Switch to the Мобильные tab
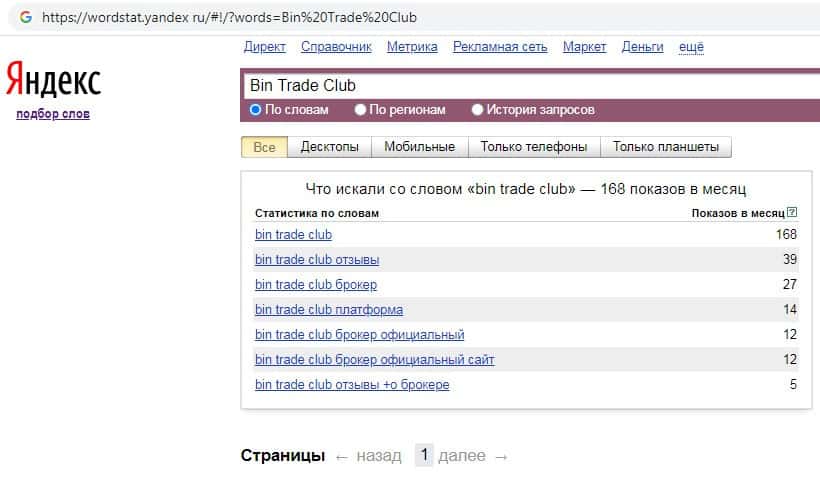This screenshot has height=484, width=820. pos(419,147)
